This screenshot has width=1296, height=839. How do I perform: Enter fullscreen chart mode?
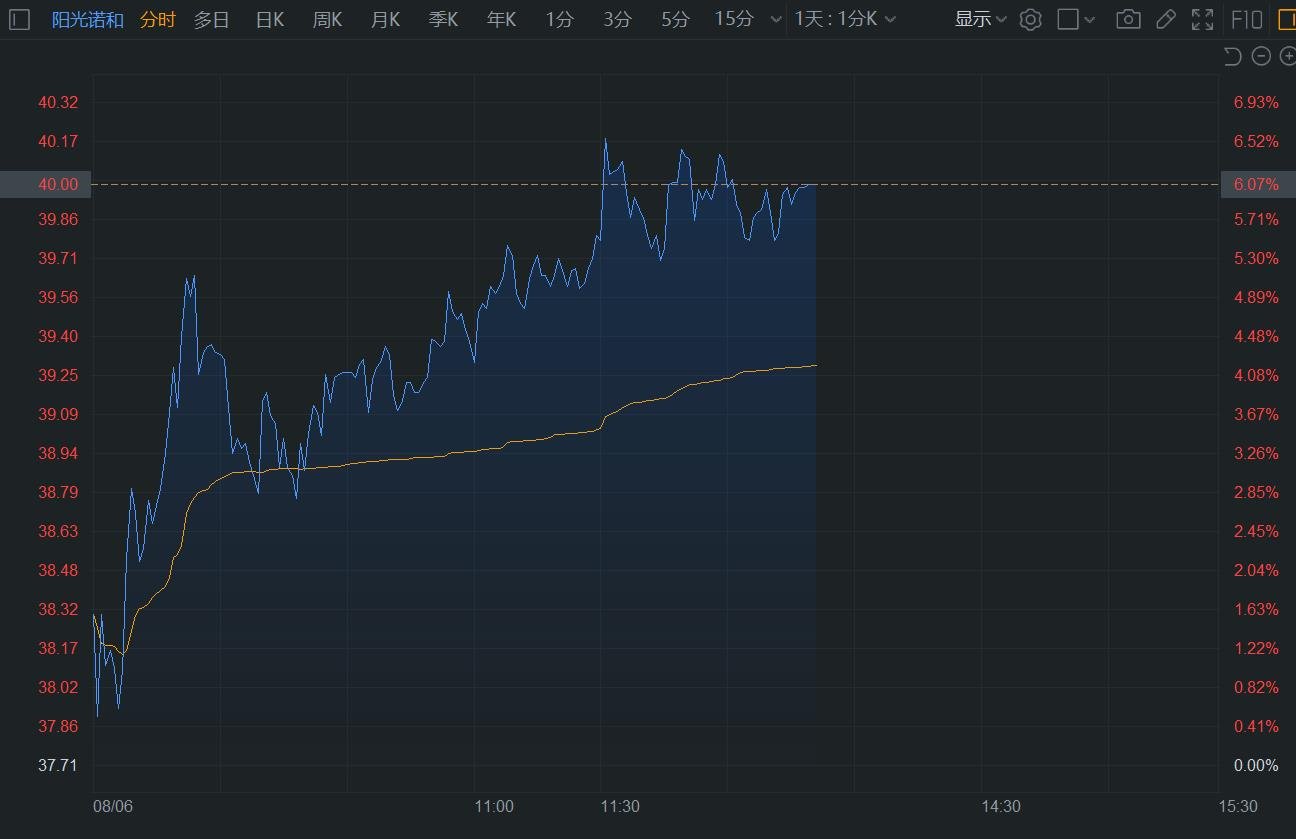coord(1202,19)
